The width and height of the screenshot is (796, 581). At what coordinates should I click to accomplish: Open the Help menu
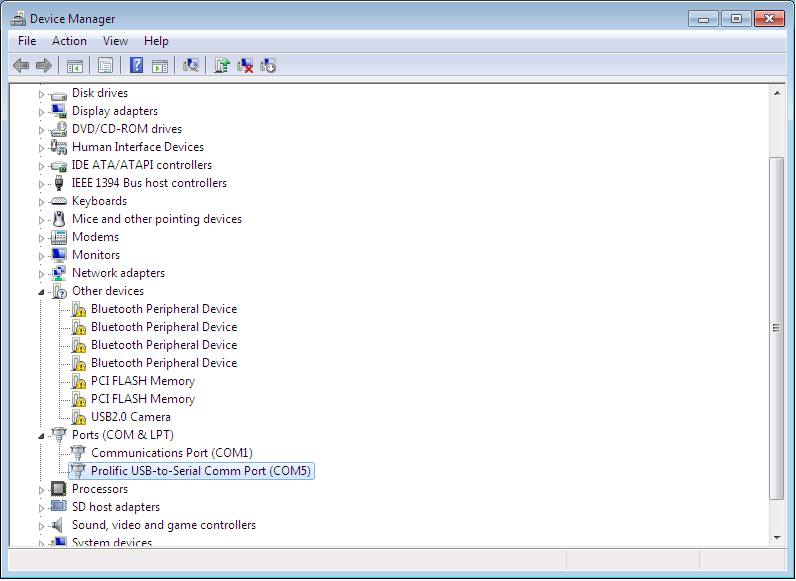(156, 41)
